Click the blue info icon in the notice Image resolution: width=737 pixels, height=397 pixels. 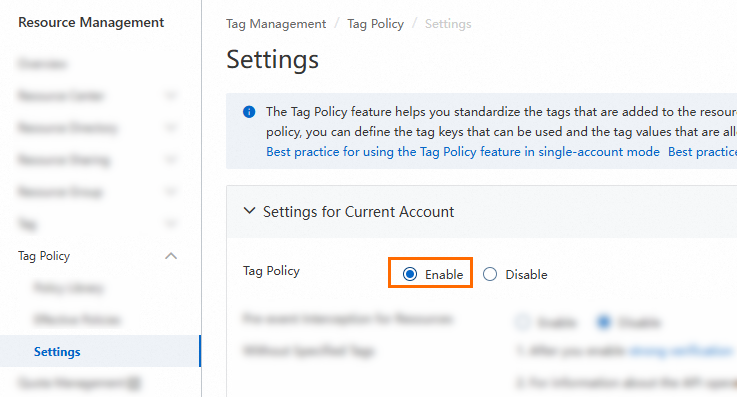pos(249,112)
